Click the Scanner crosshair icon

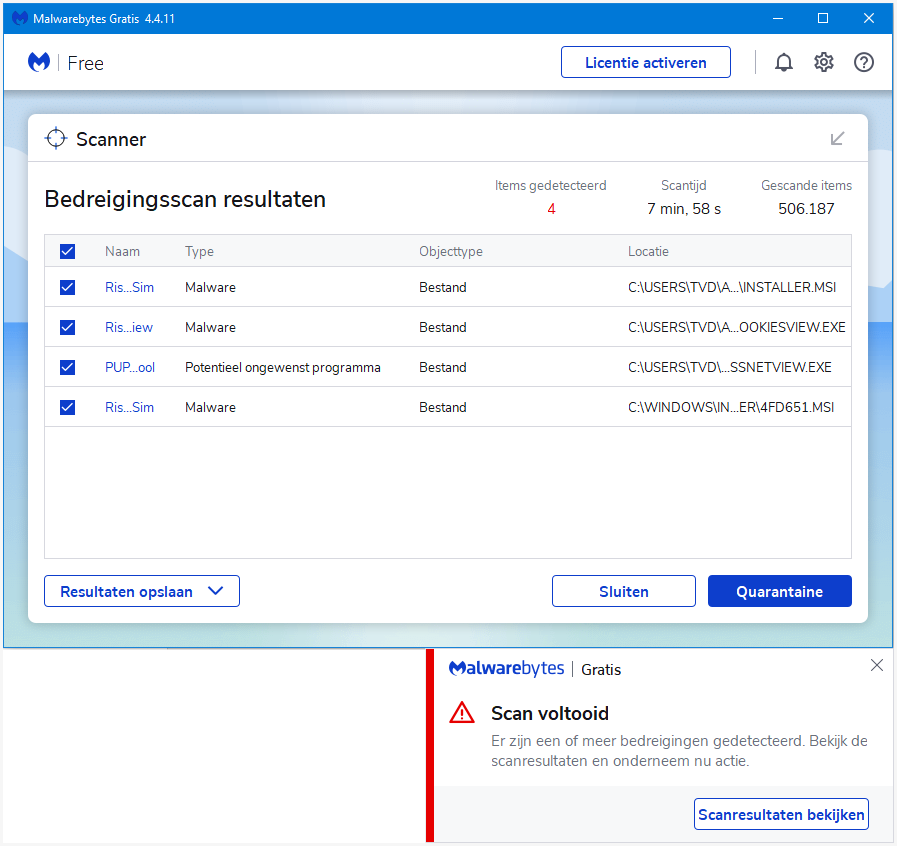pos(56,138)
